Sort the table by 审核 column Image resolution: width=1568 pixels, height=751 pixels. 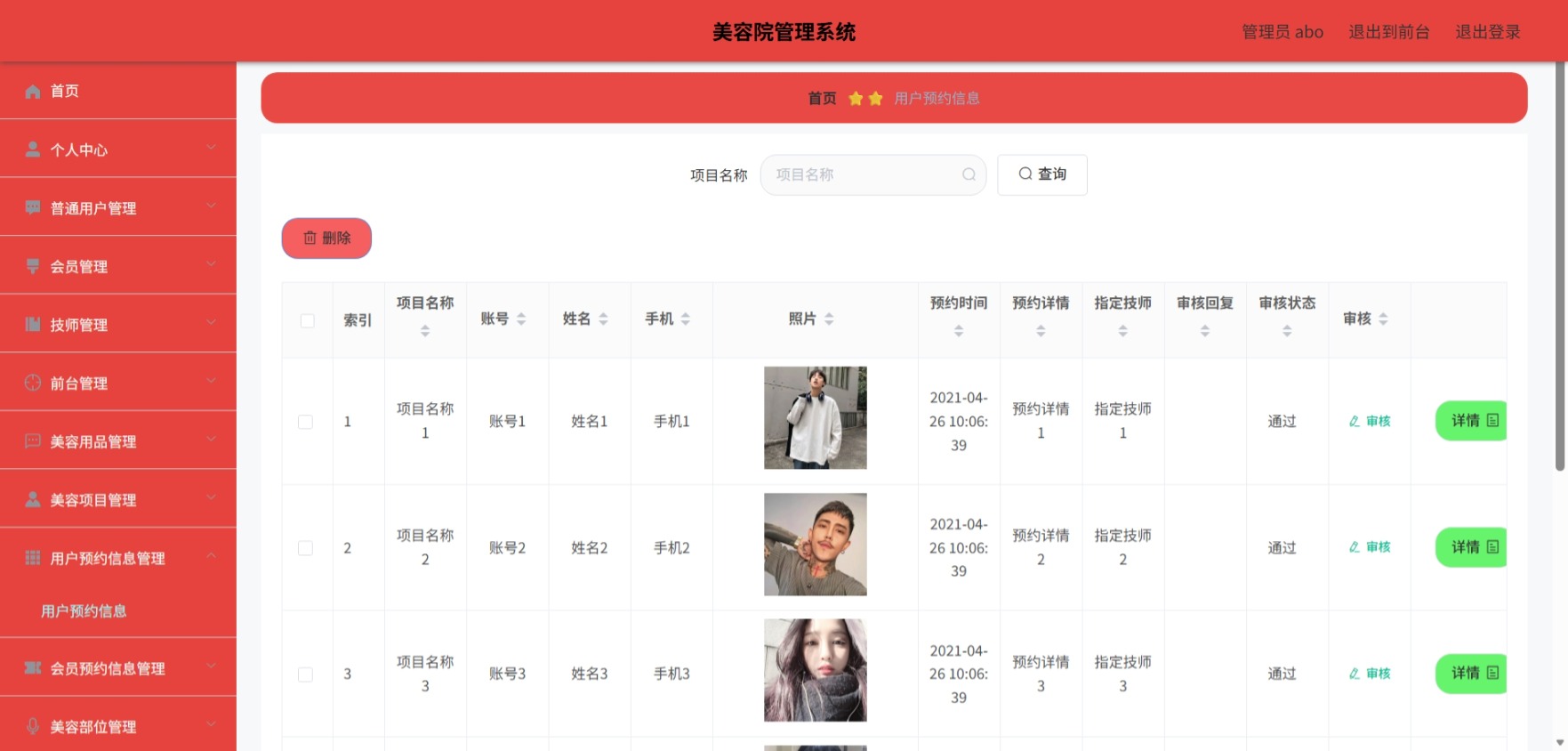coord(1383,319)
